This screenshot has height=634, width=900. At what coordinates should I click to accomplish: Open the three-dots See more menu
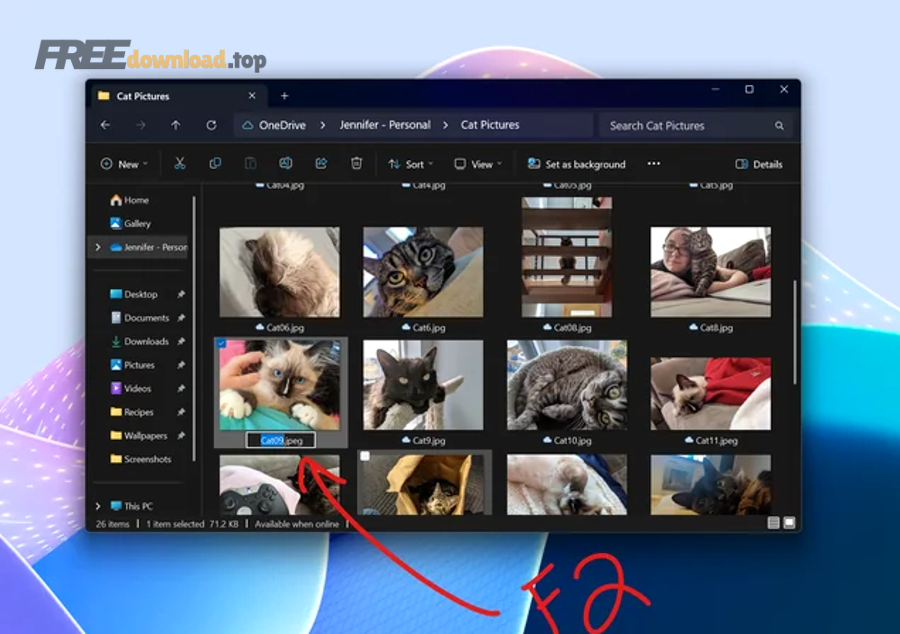654,164
